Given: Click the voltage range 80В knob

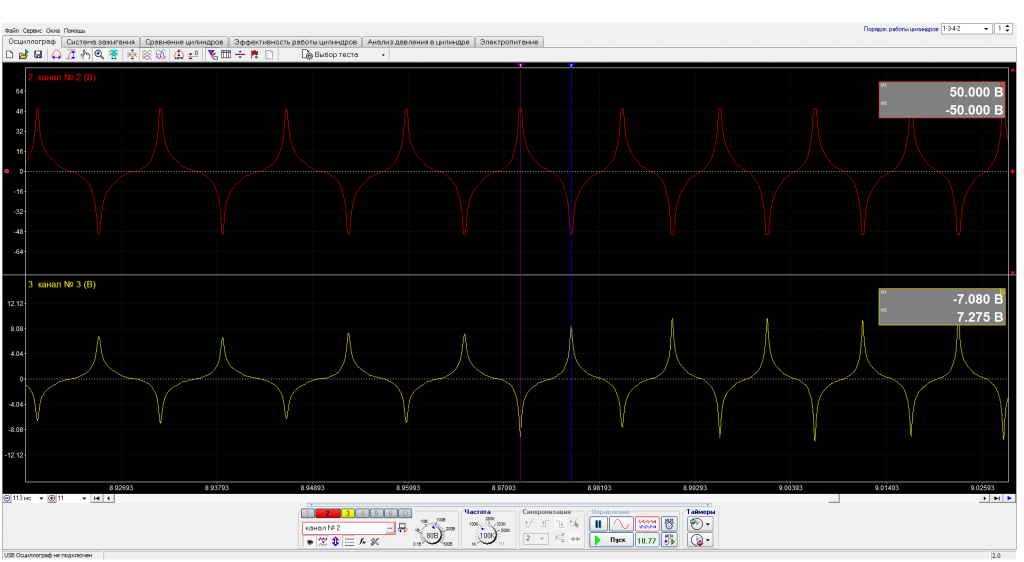Looking at the screenshot, I should click(431, 535).
